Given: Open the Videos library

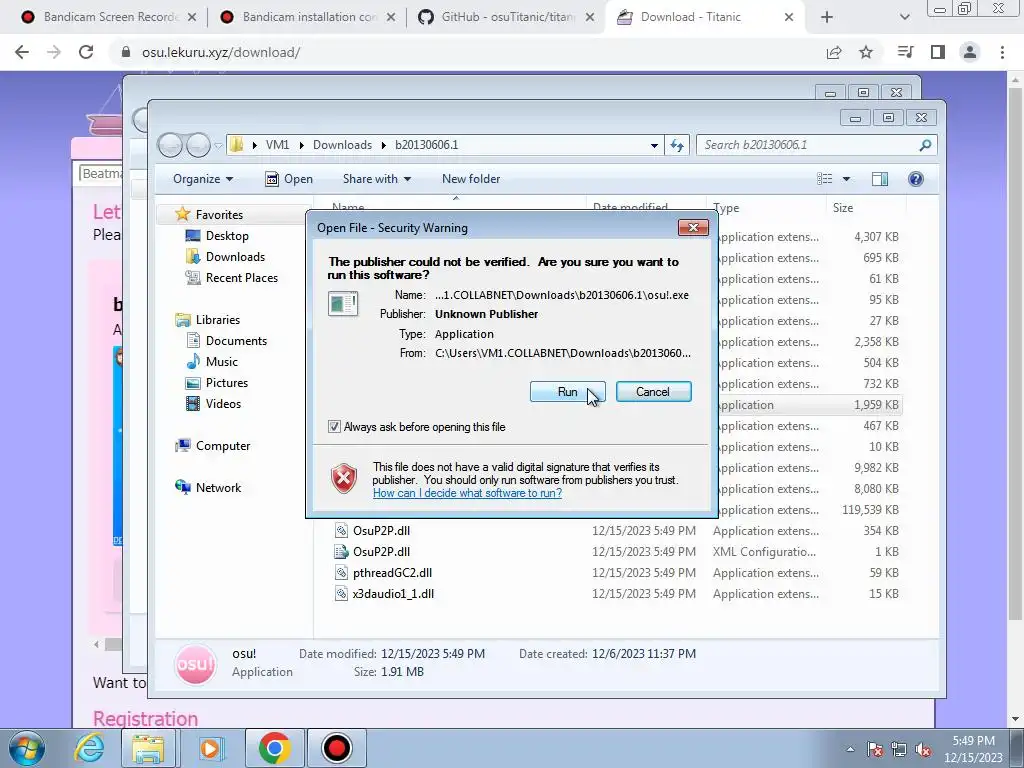Looking at the screenshot, I should click(x=223, y=404).
